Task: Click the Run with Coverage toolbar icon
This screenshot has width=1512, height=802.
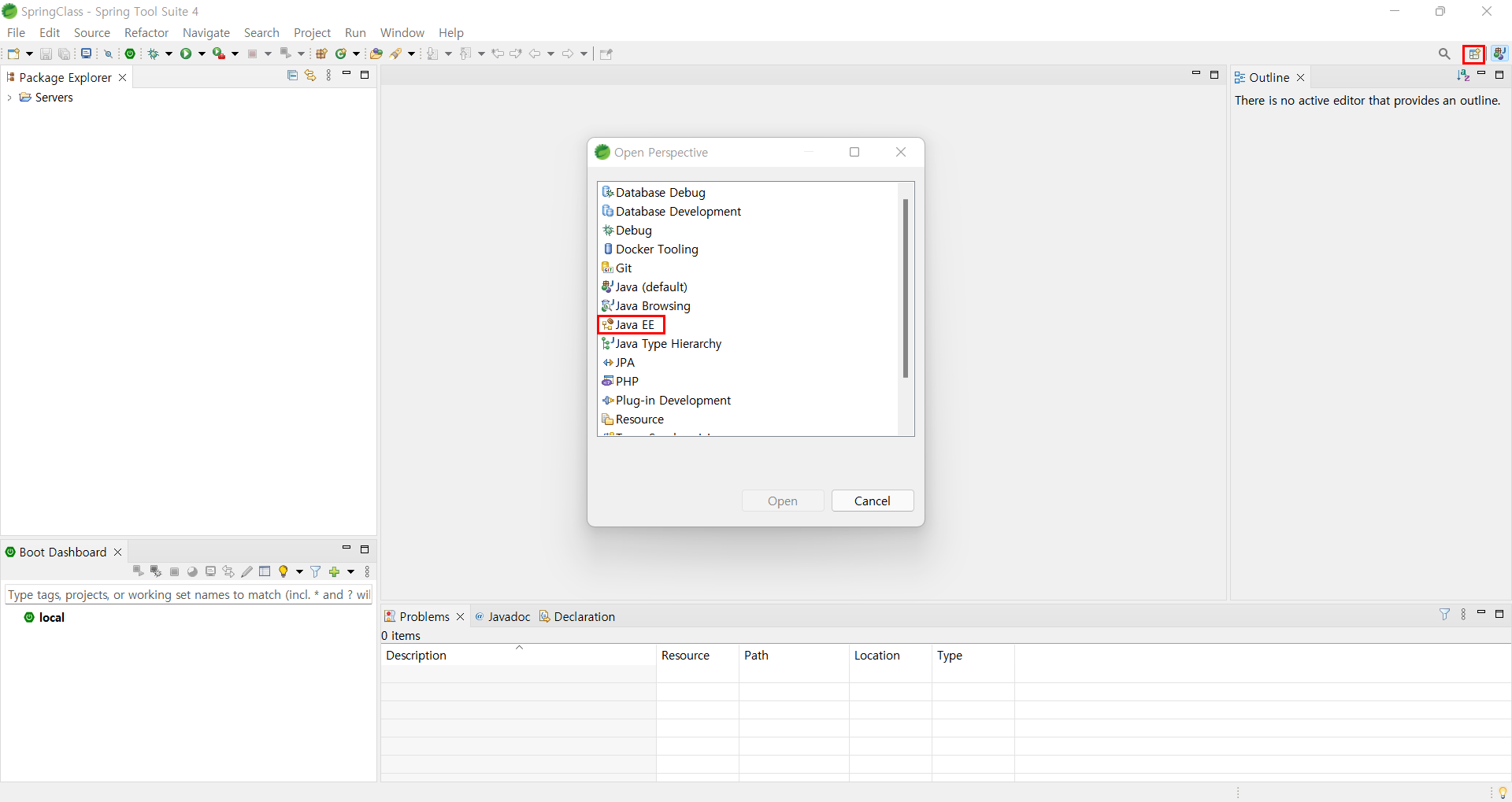Action: (x=219, y=54)
